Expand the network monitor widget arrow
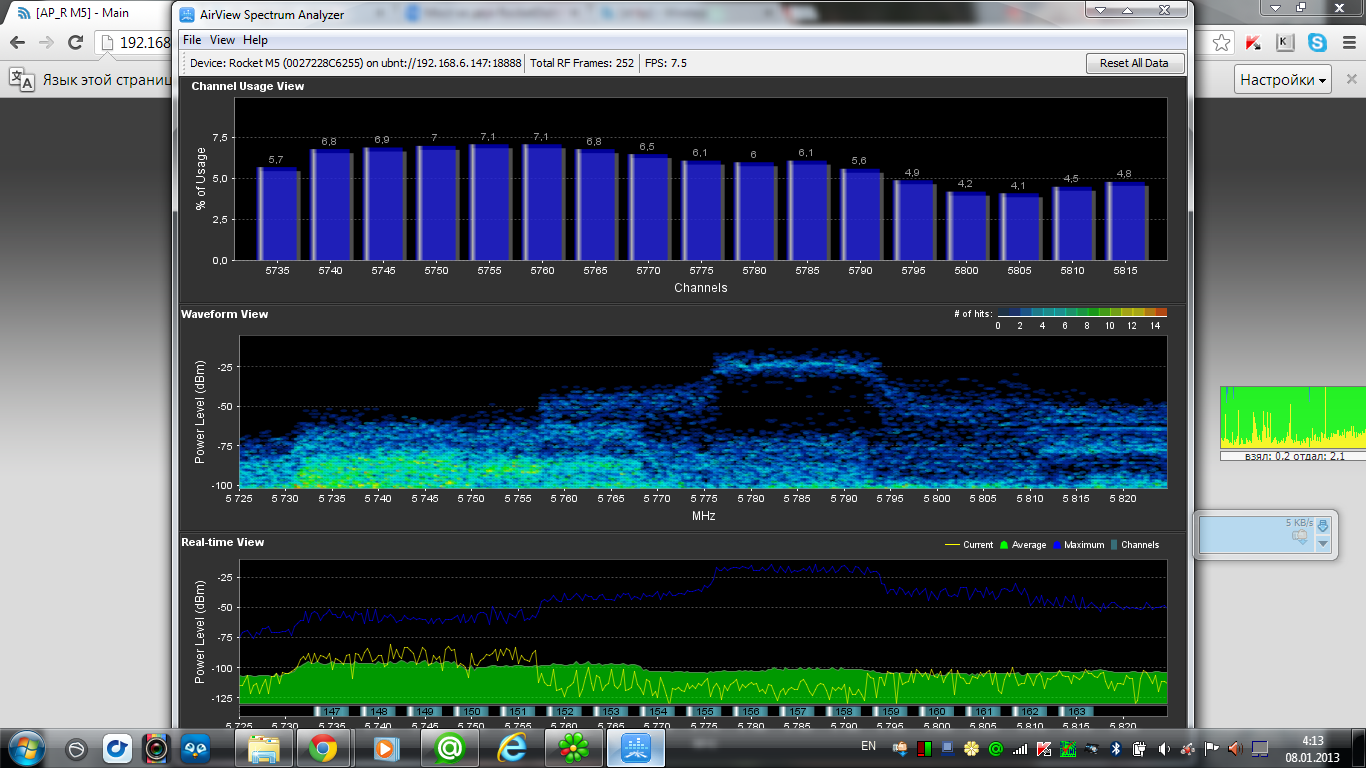 (x=1323, y=543)
